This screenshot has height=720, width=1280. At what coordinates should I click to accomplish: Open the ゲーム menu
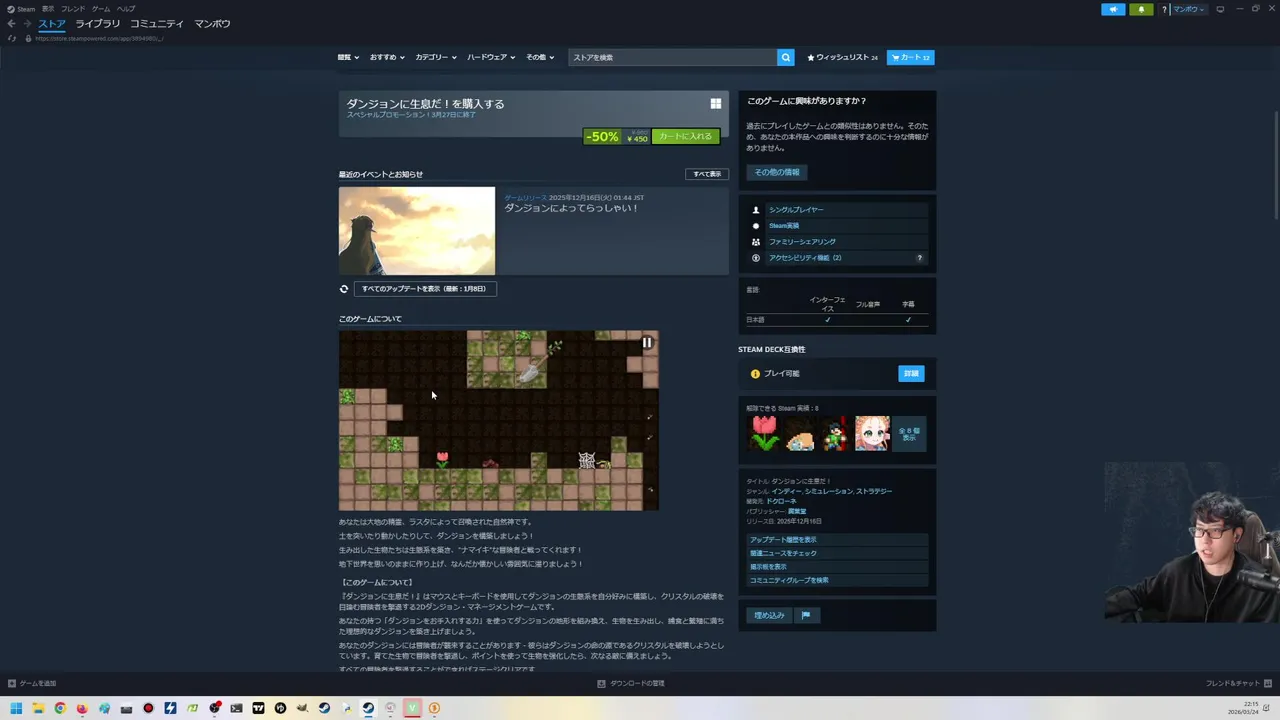tap(101, 9)
